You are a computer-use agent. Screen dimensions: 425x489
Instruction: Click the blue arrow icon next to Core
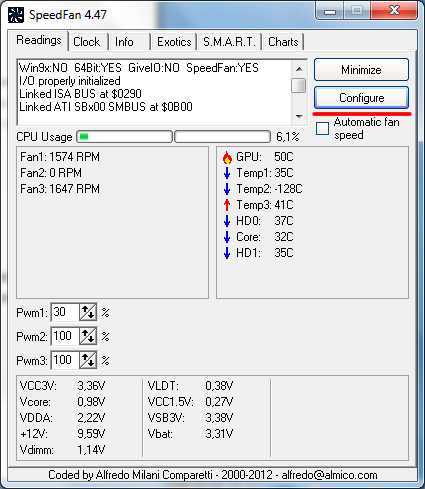click(x=227, y=237)
